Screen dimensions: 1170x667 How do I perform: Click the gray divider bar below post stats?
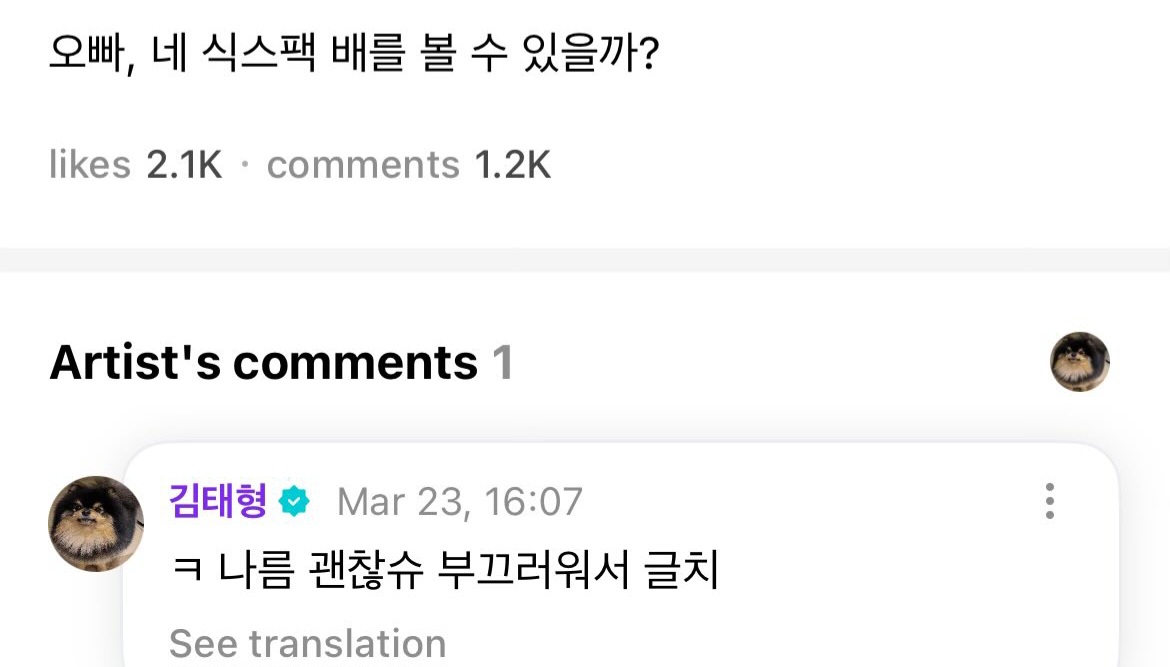coord(585,260)
